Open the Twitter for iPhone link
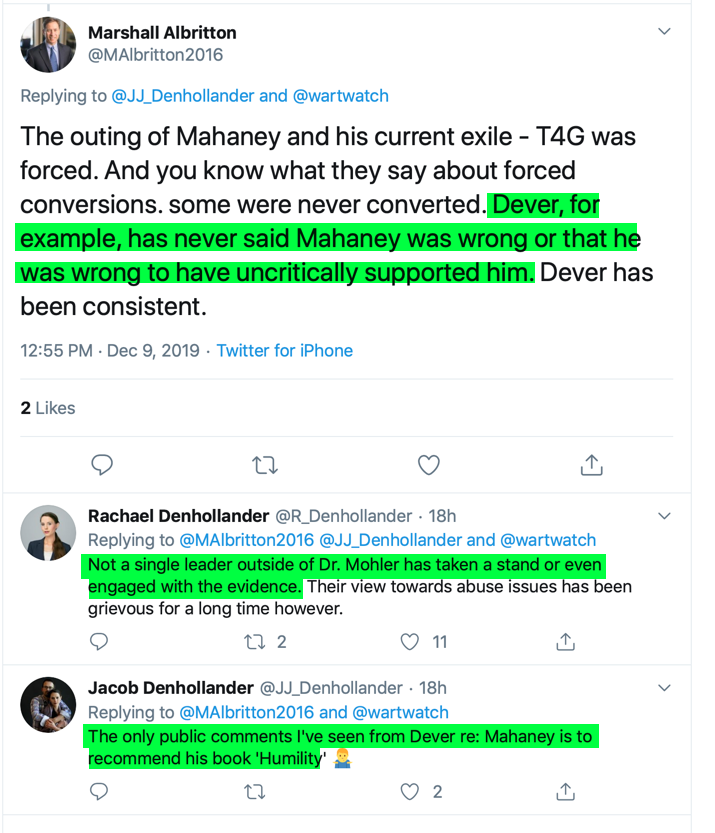Screen dimensions: 715x833 [285, 351]
